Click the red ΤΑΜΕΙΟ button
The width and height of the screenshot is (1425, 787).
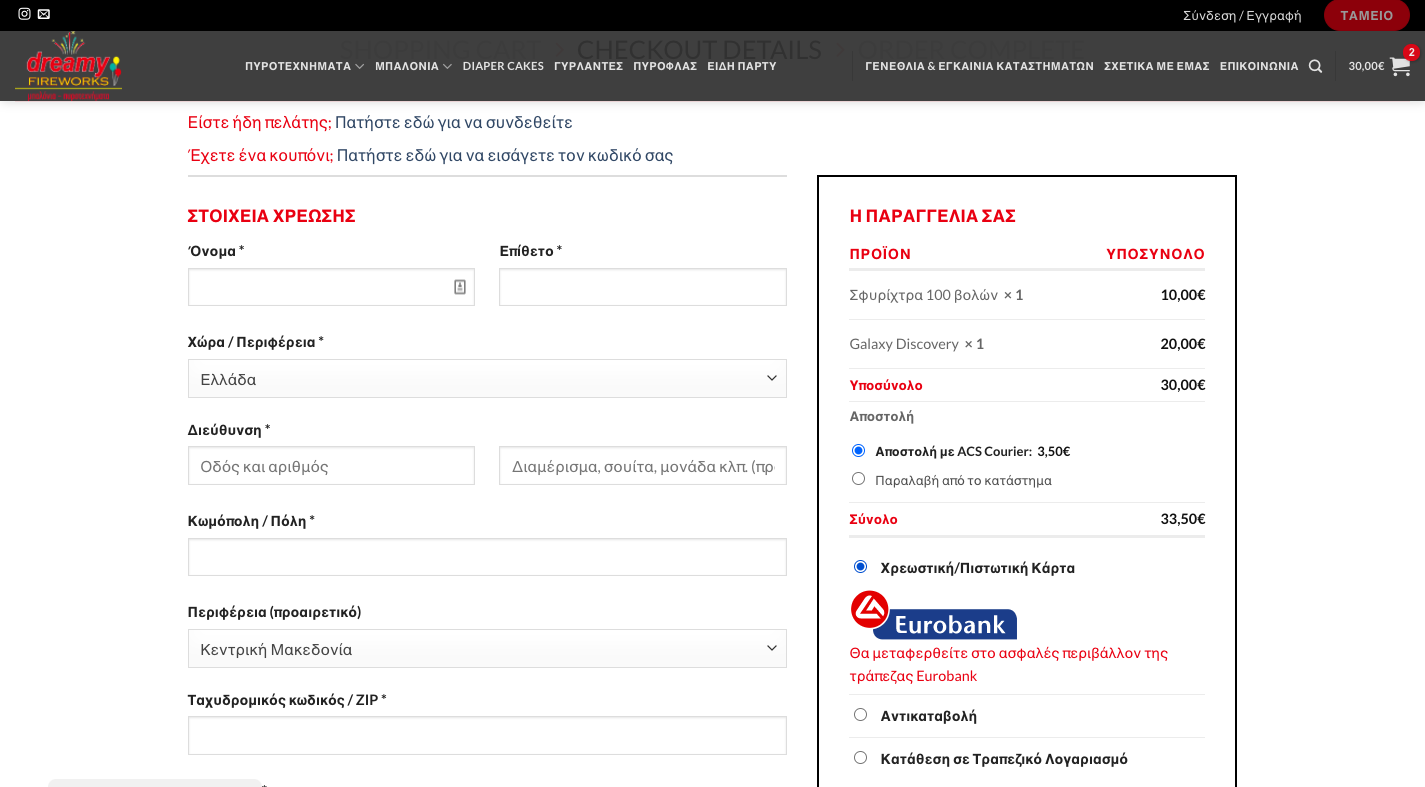click(1366, 15)
